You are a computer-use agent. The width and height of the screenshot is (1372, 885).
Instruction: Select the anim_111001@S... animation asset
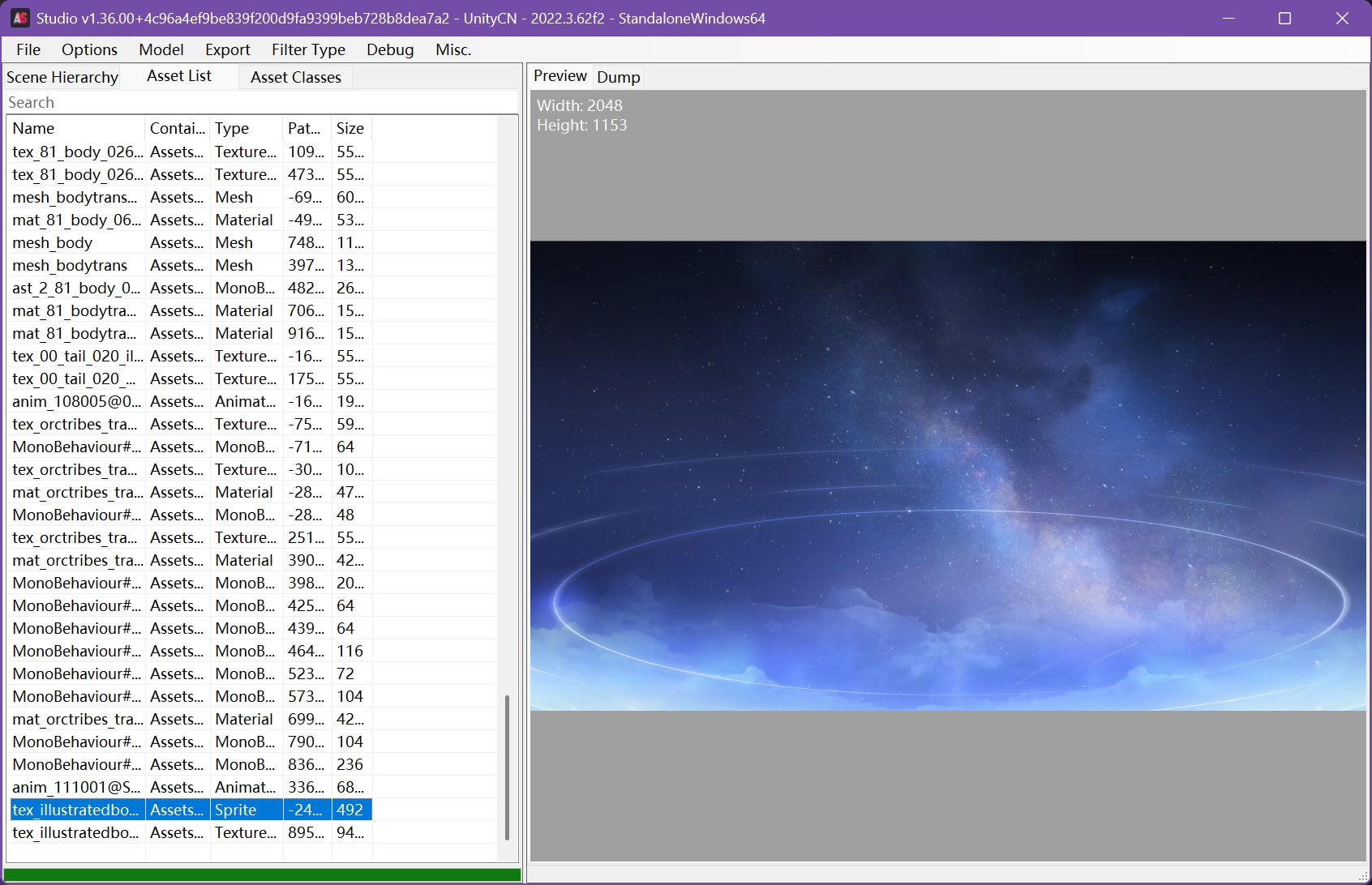75,787
